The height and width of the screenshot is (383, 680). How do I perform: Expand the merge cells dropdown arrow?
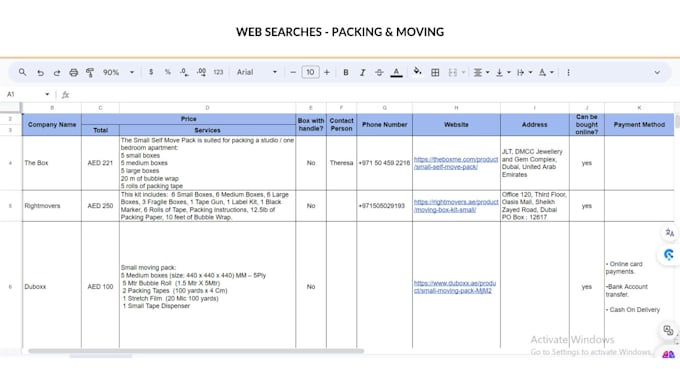(463, 72)
